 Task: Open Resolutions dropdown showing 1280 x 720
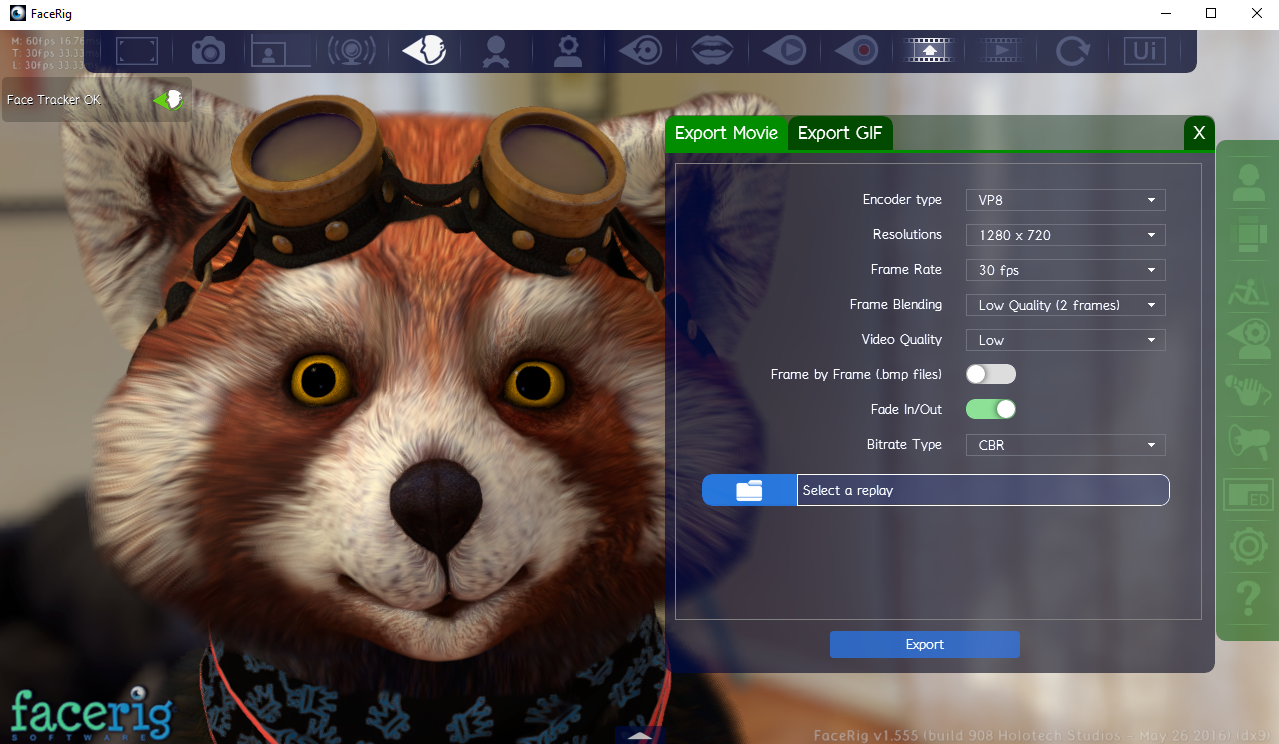[x=1065, y=235]
